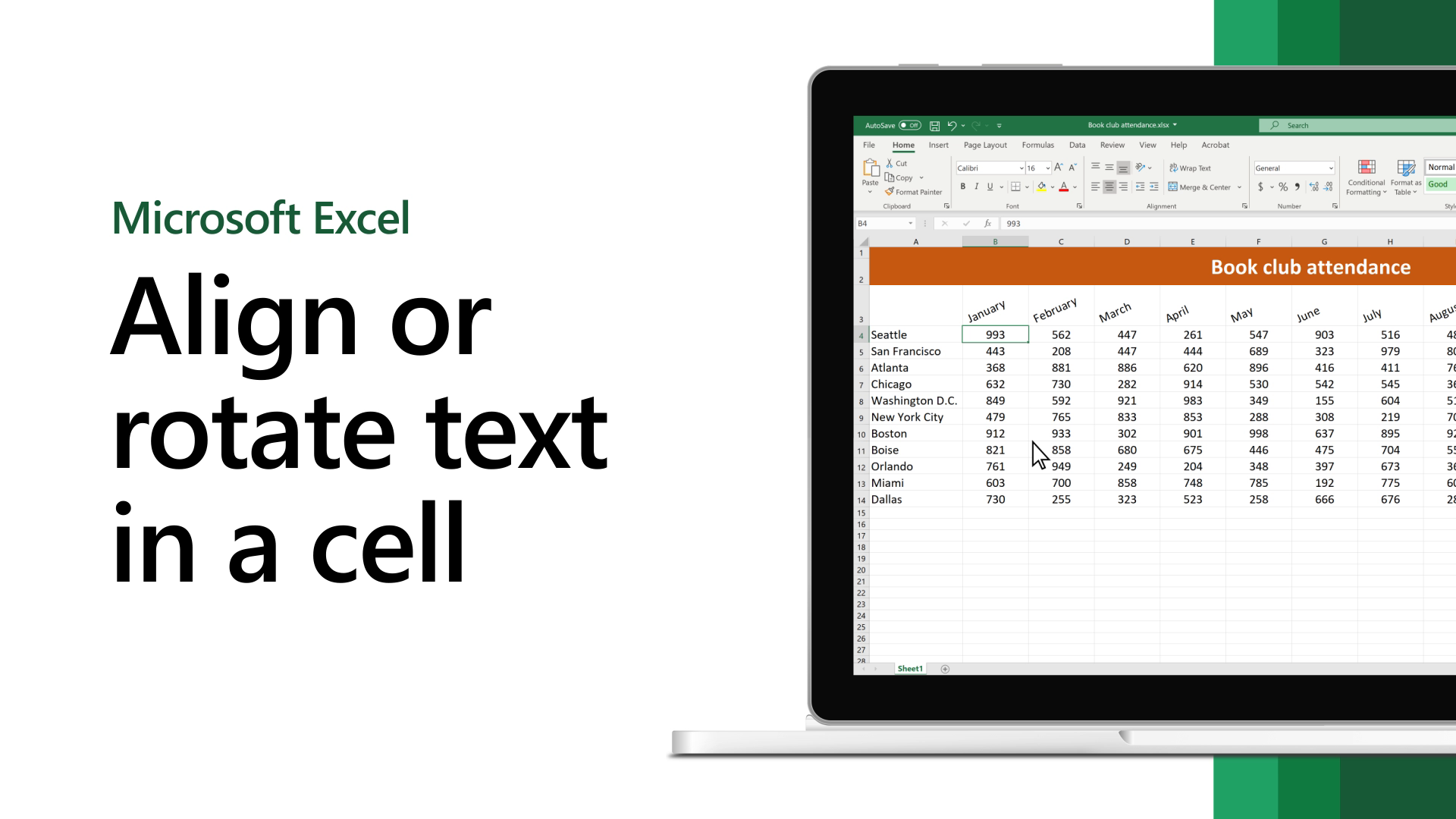
Task: Click cell B4 showing value 993
Action: click(995, 334)
